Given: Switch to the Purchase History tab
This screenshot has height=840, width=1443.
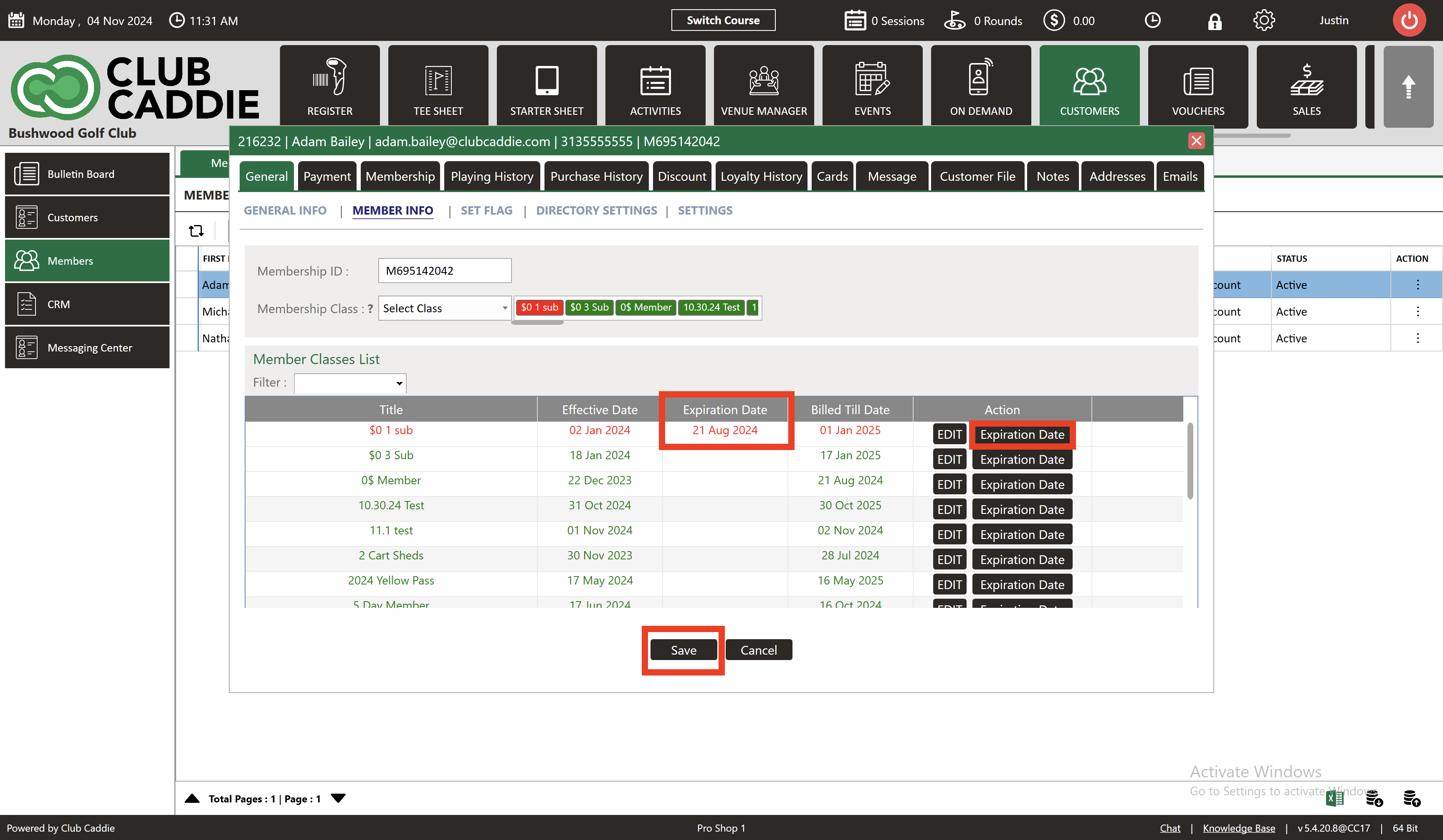Looking at the screenshot, I should tap(596, 176).
